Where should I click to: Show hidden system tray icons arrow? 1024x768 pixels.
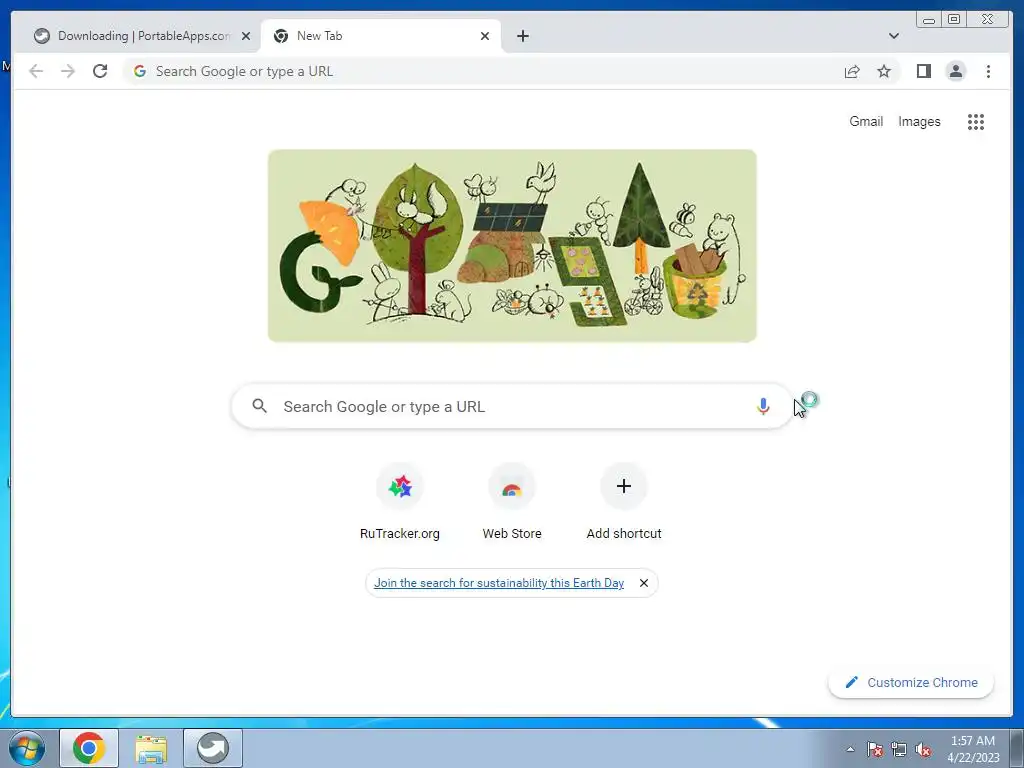tap(850, 749)
